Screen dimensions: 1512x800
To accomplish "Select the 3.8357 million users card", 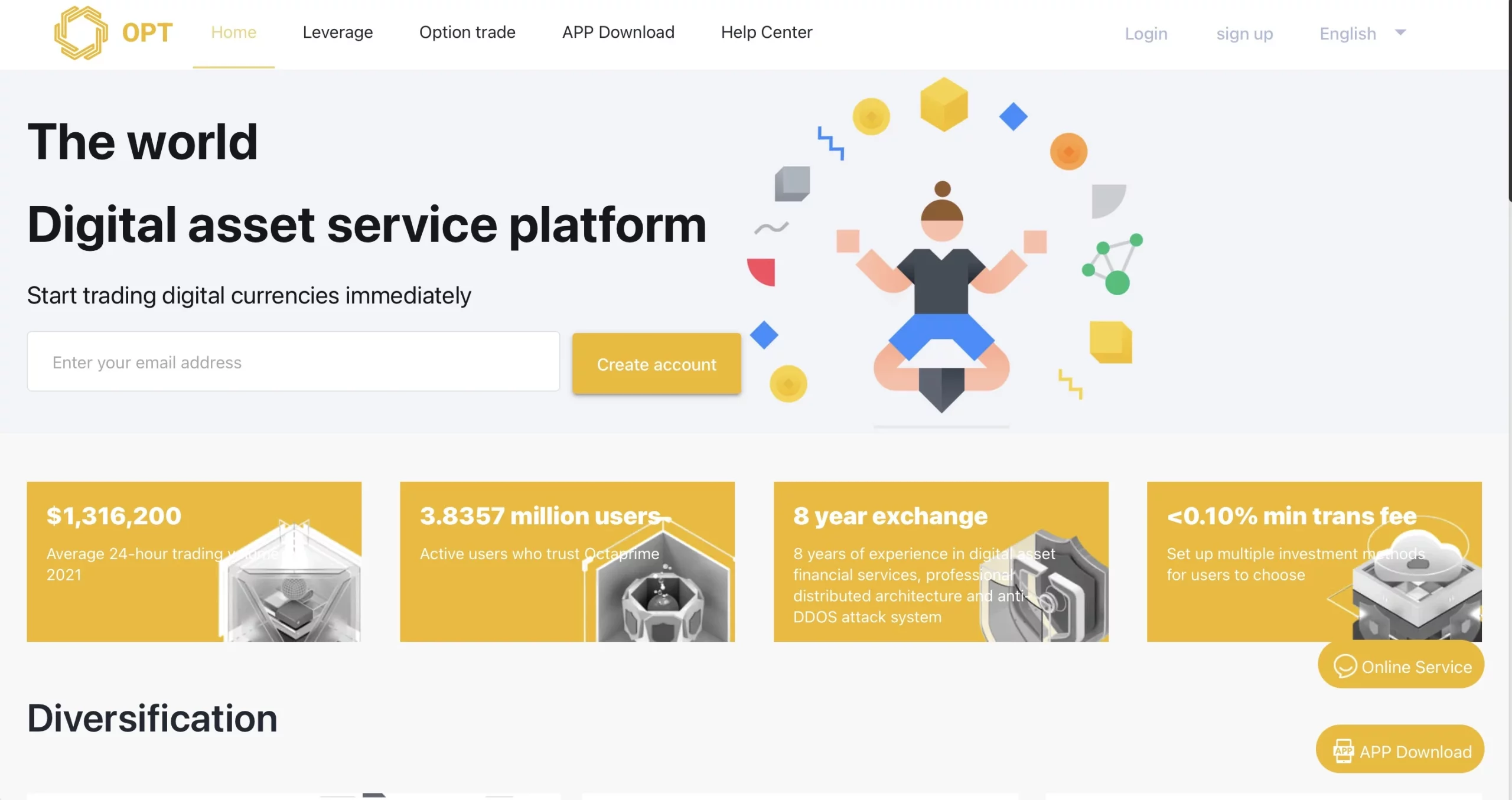I will (568, 561).
